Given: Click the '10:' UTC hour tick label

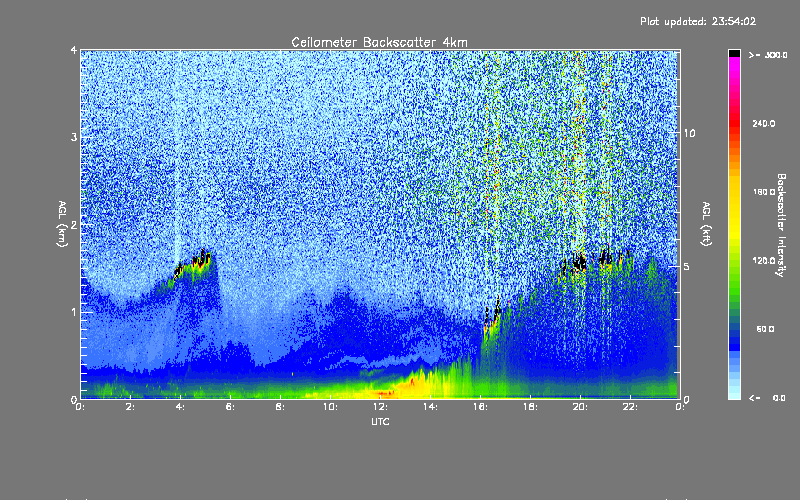Looking at the screenshot, I should (x=330, y=407).
